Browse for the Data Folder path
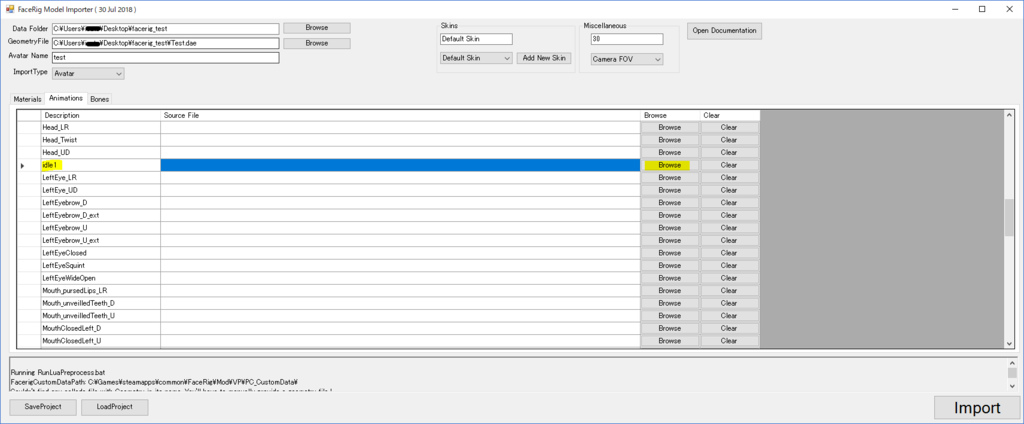1024x424 pixels. pos(317,28)
